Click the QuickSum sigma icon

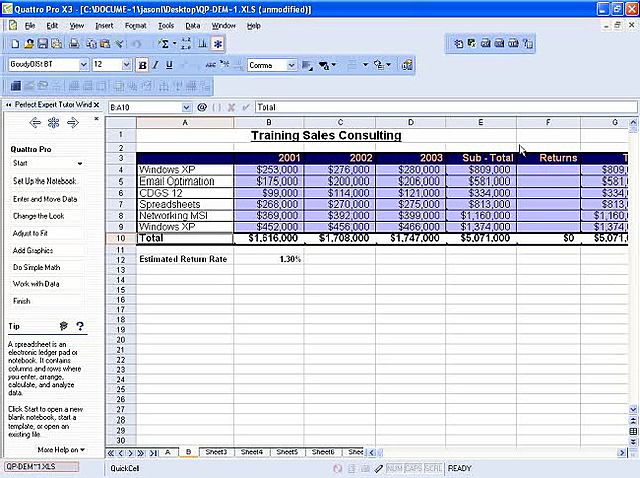(x=164, y=44)
